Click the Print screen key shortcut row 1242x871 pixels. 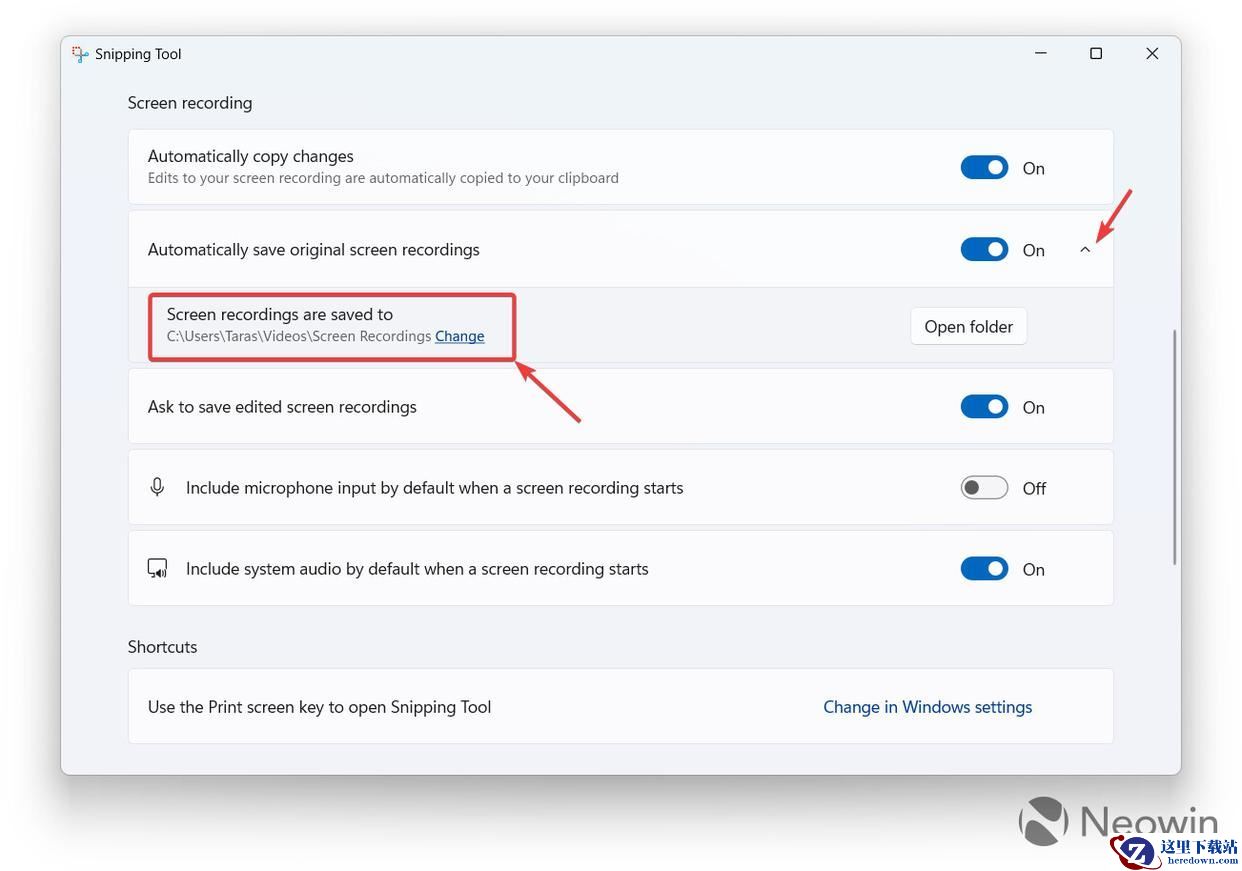coord(620,706)
